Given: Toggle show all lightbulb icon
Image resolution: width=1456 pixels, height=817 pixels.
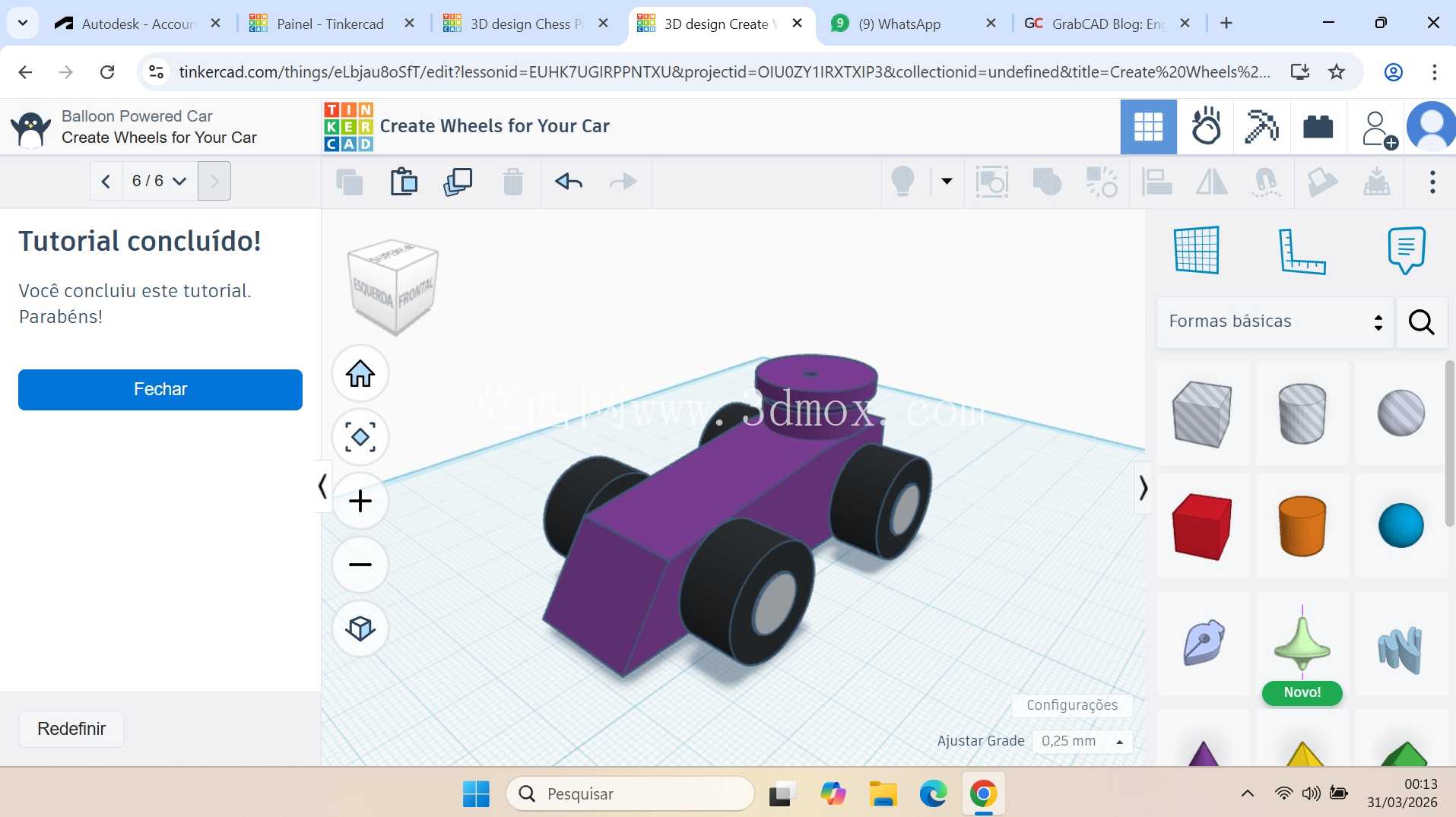Looking at the screenshot, I should point(902,182).
